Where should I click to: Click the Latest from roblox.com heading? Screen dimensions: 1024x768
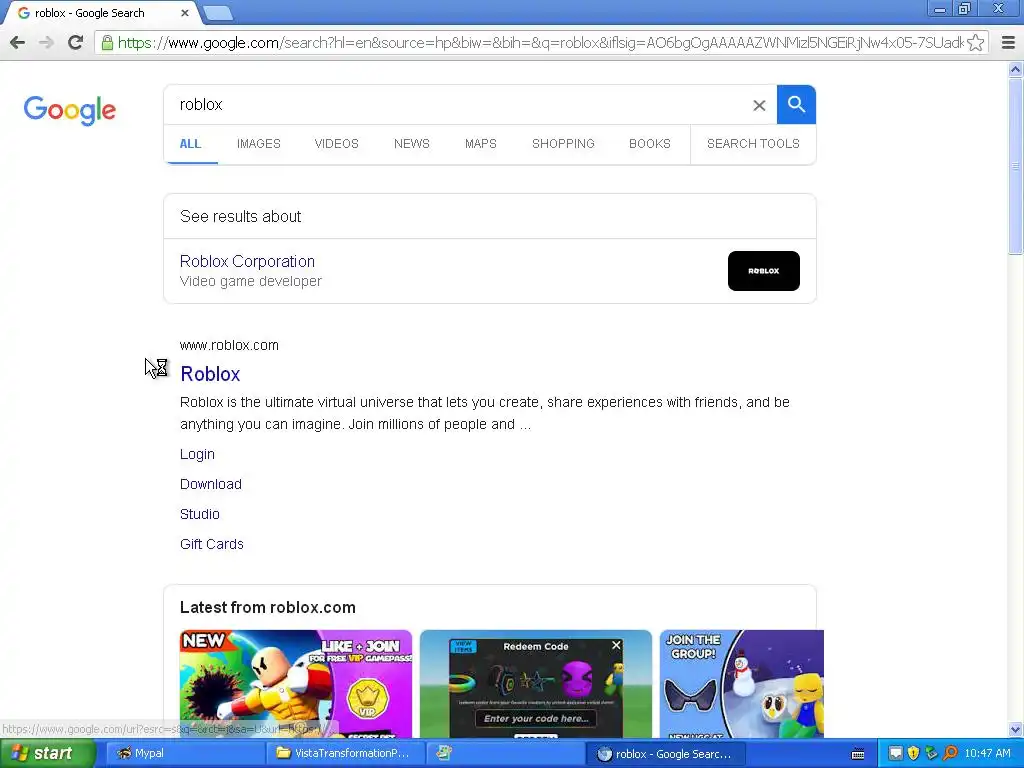268,607
